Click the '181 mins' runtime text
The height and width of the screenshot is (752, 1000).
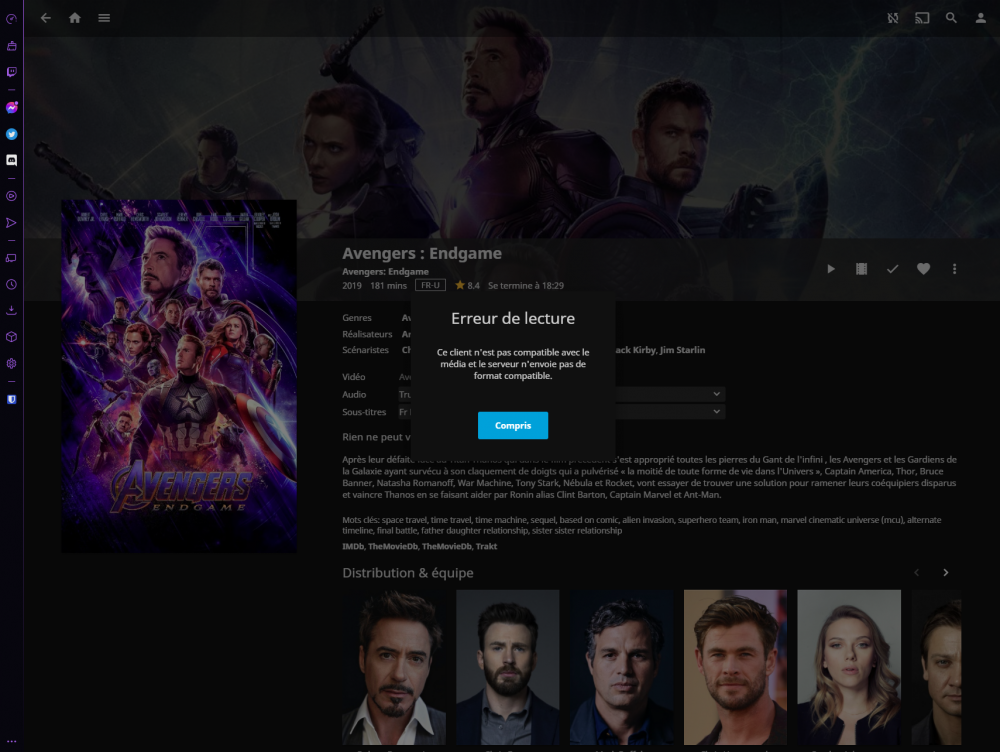(x=388, y=286)
